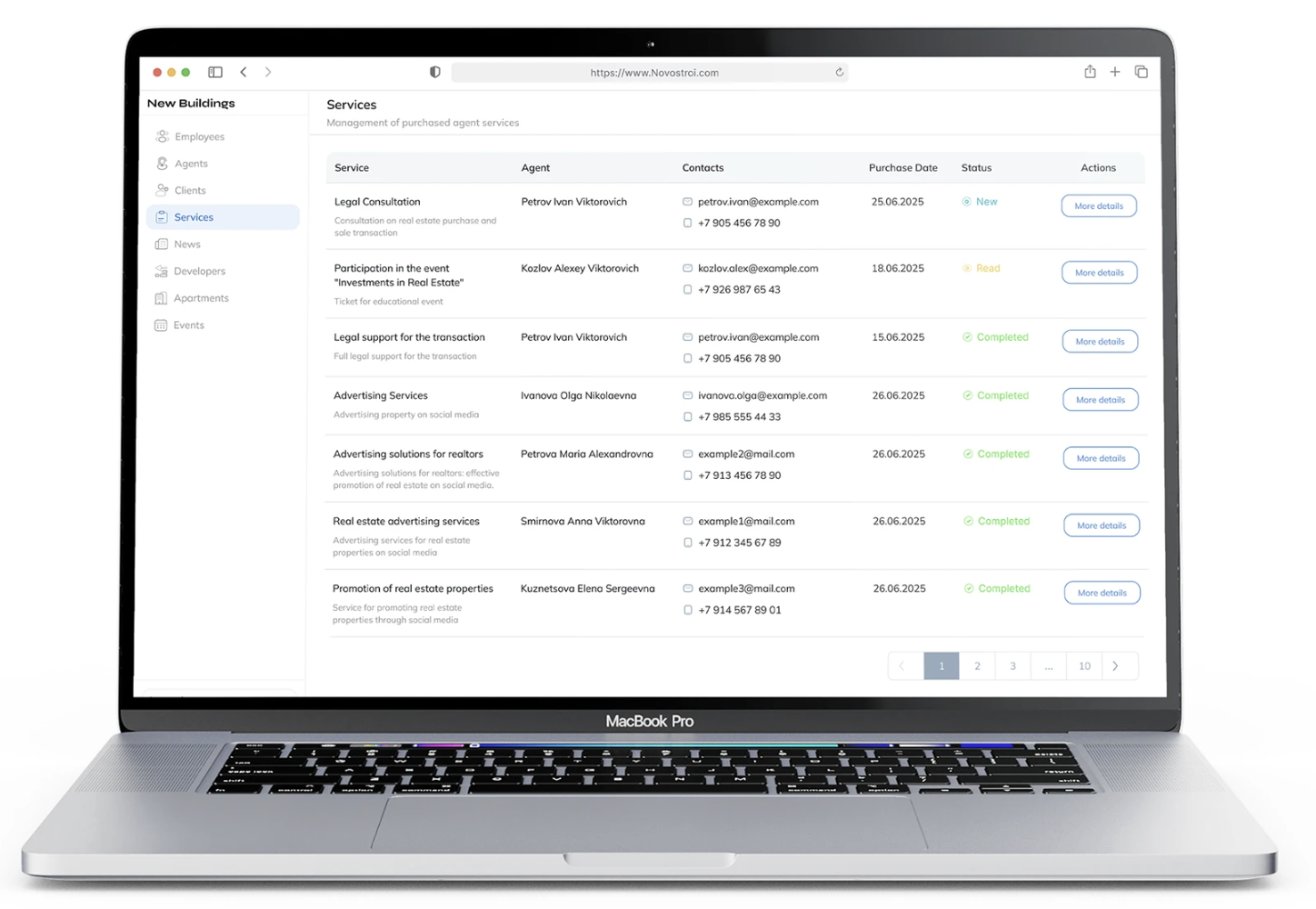The image size is (1316, 909).
Task: Open More details for Legal Consultation
Action: click(x=1099, y=206)
